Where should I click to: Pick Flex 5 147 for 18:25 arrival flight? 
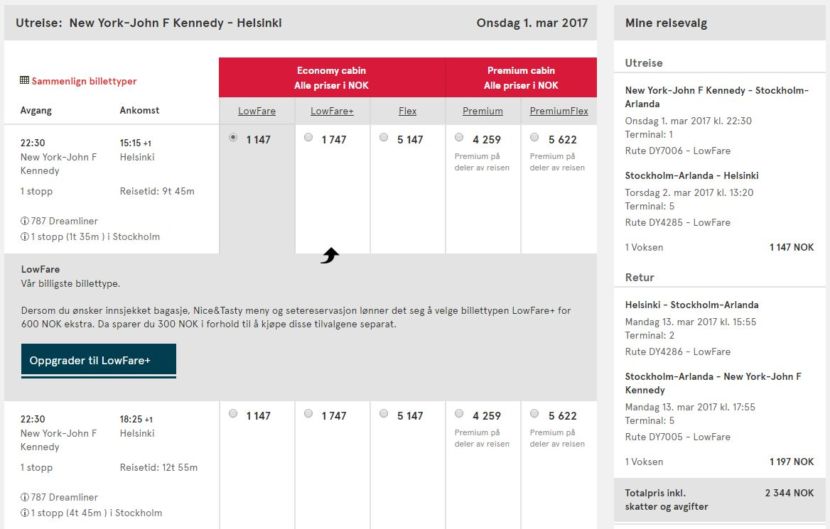[384, 414]
